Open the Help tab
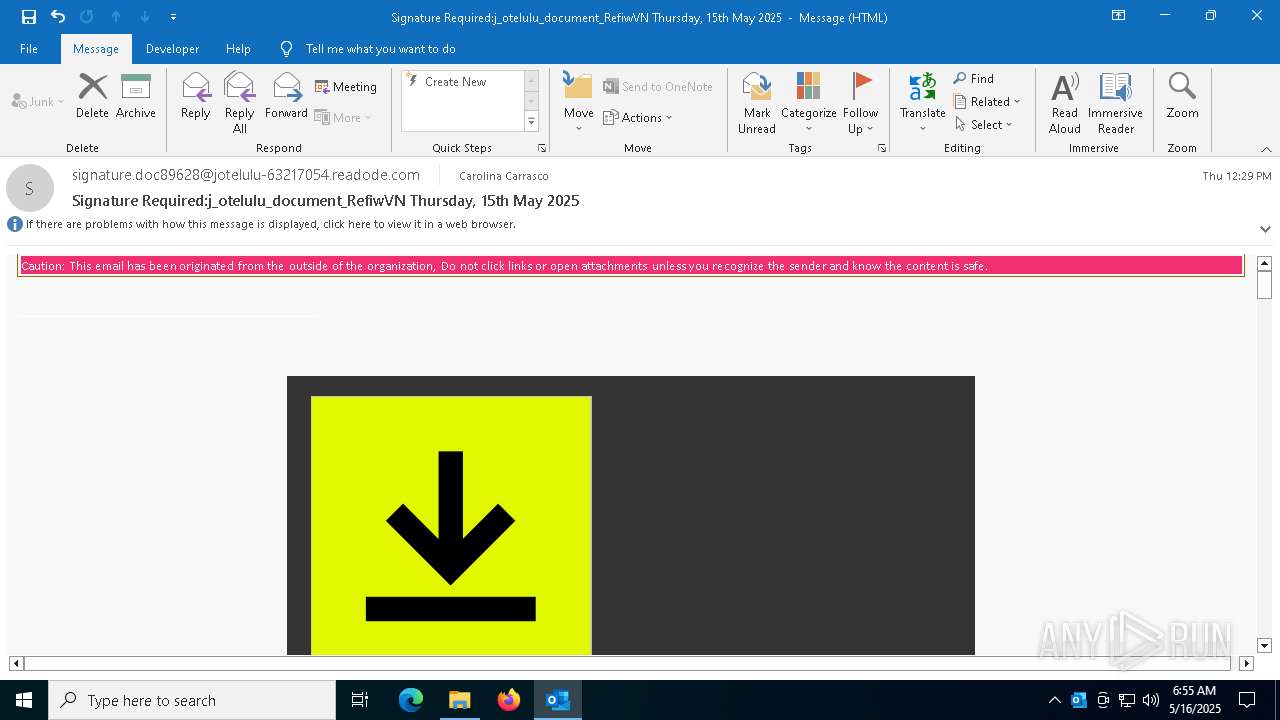The image size is (1280, 720). 238,48
